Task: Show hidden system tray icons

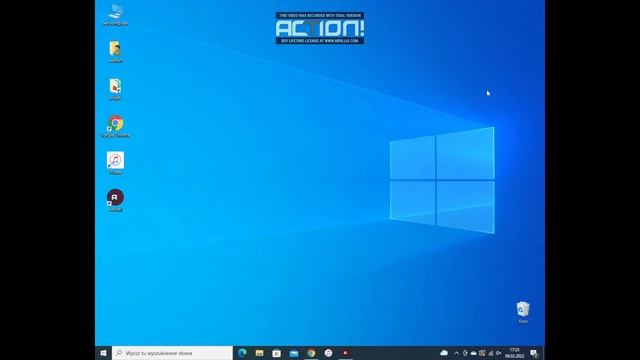Action: pyautogui.click(x=456, y=353)
